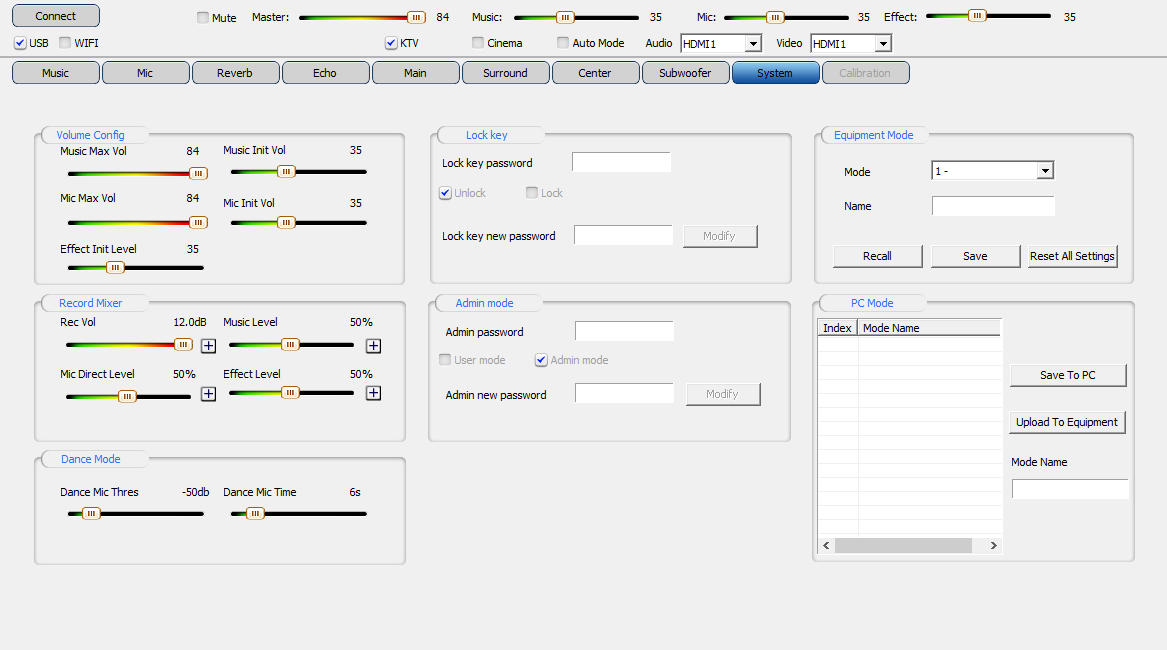The height and width of the screenshot is (650, 1167).
Task: Click plus icon next to Rec Vol
Action: (208, 346)
